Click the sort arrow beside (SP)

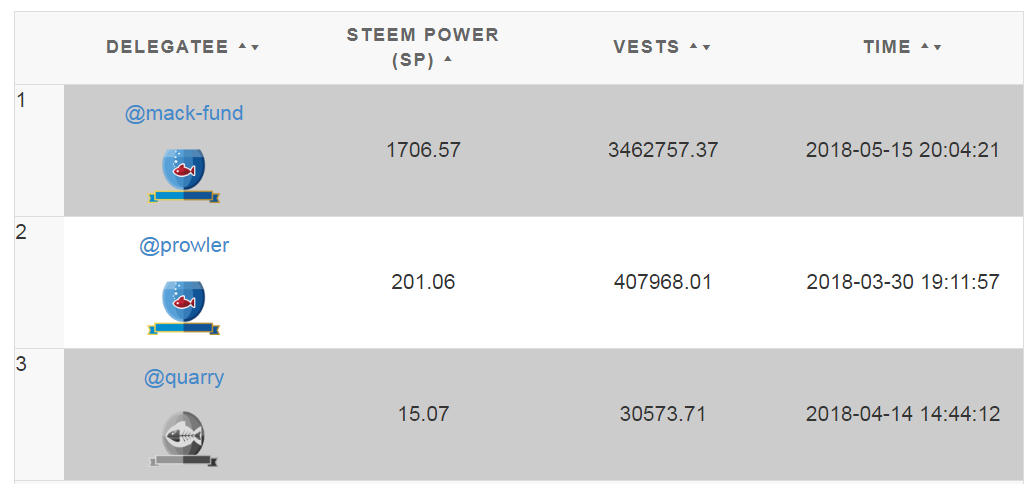(x=448, y=59)
